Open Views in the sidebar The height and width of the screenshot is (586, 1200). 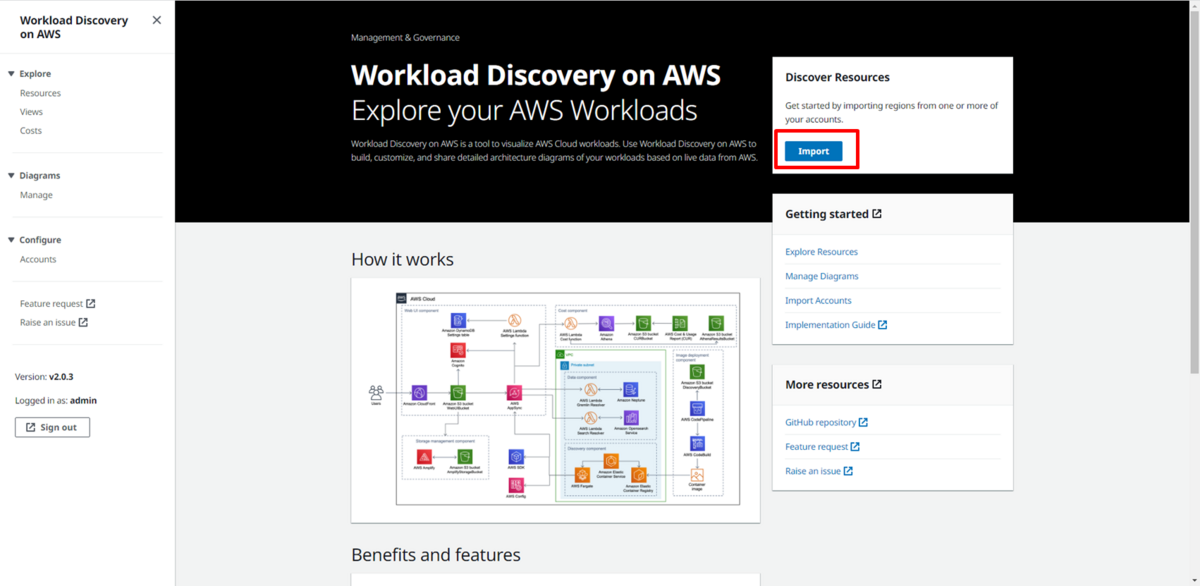31,112
